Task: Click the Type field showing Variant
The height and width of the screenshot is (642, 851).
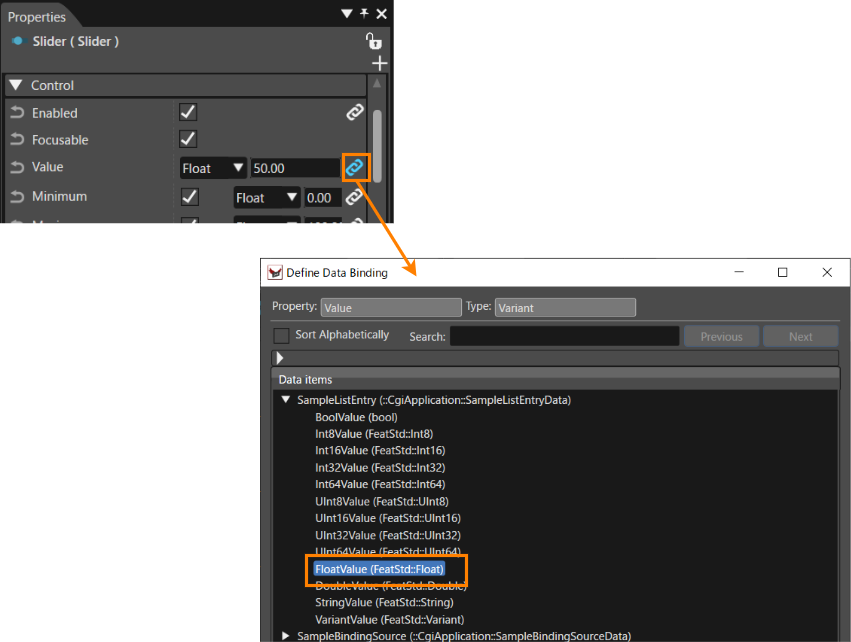Action: (x=565, y=308)
